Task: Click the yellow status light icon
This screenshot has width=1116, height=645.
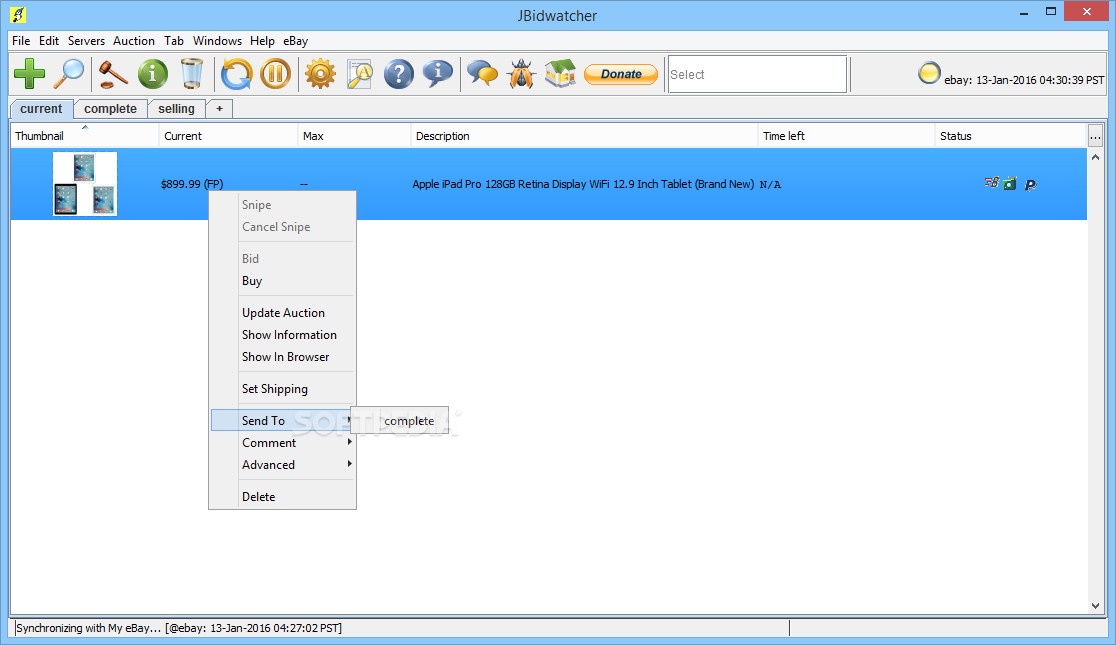Action: (x=929, y=73)
